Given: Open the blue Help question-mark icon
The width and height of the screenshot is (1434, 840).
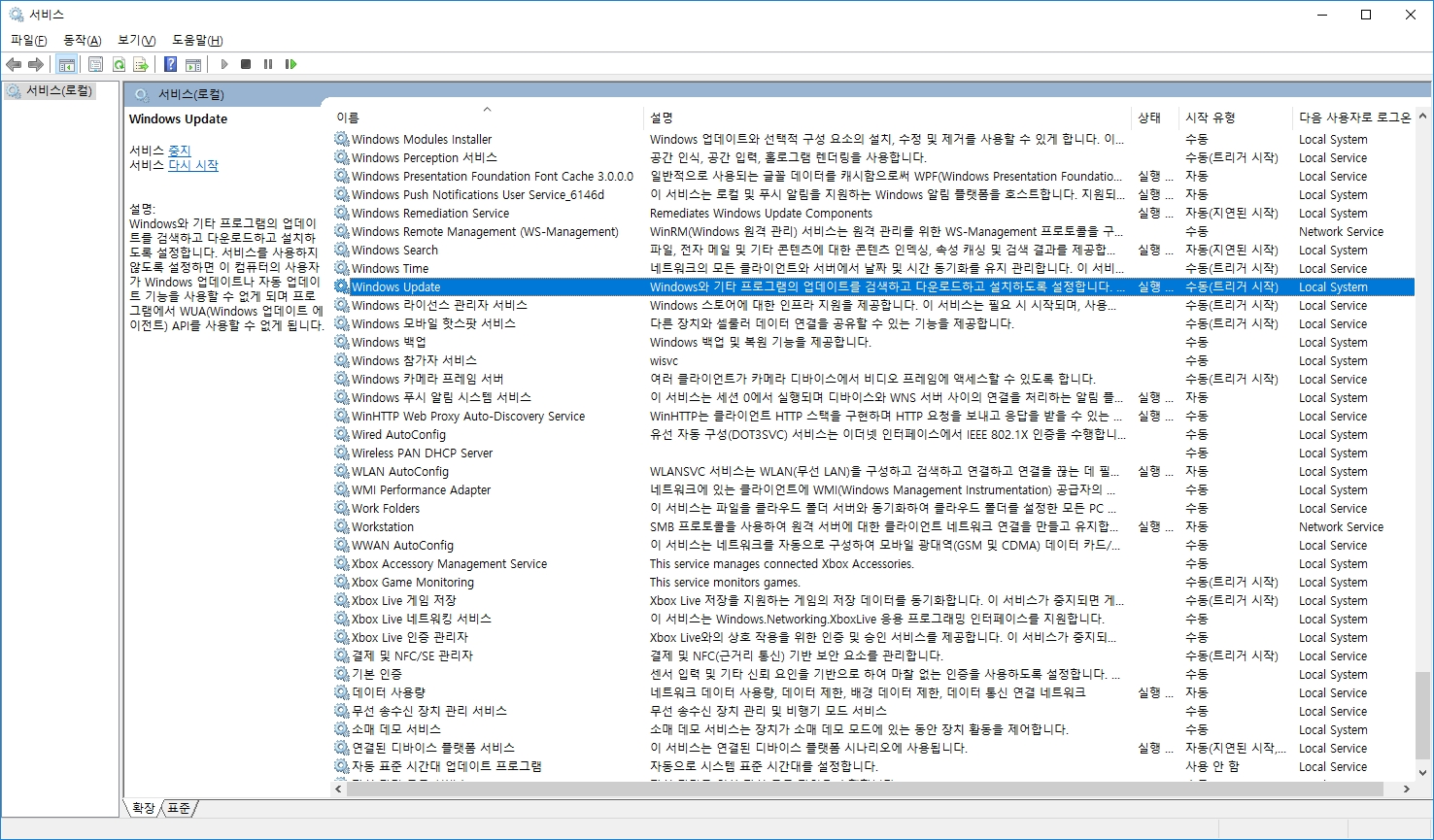Looking at the screenshot, I should click(170, 64).
